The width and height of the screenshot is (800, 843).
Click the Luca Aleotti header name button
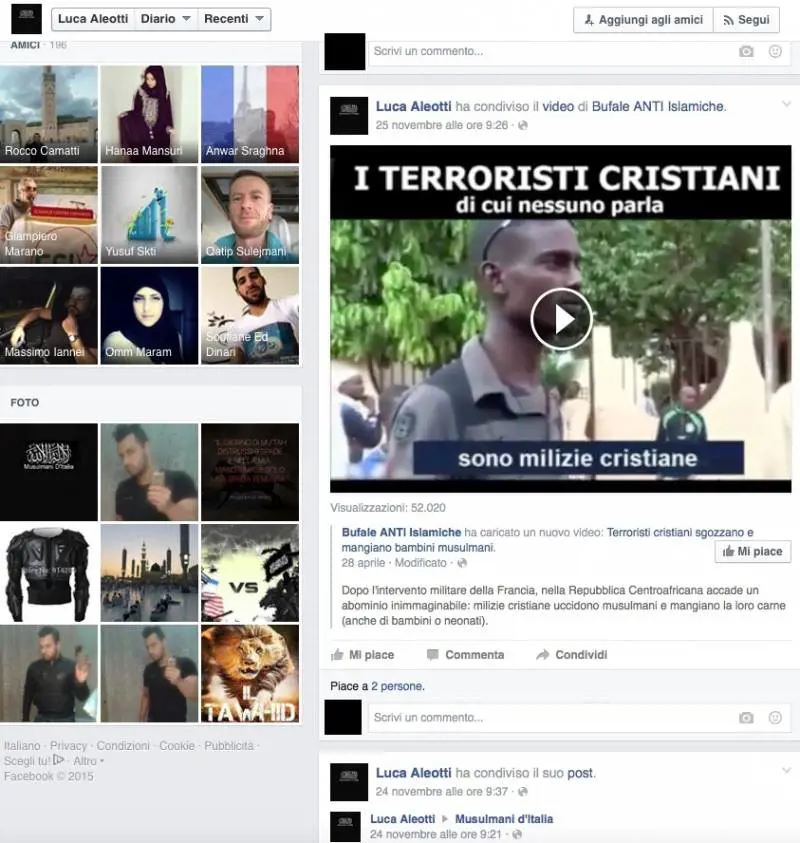point(93,19)
